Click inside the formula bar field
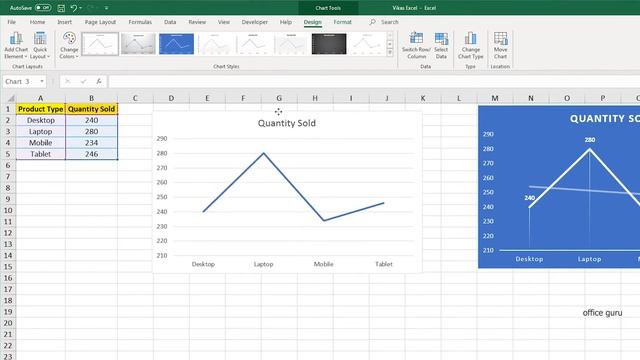 pos(373,82)
